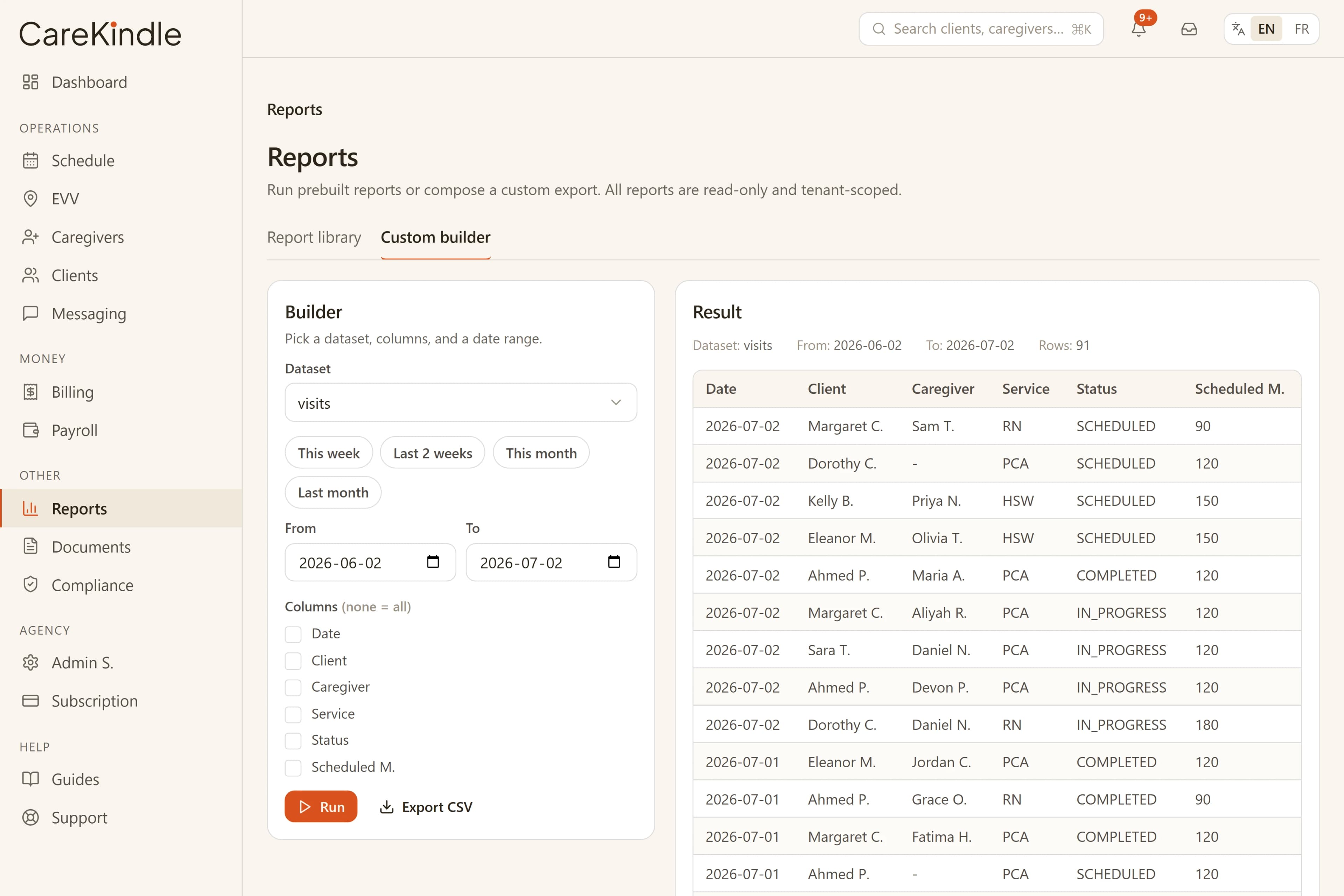Click Fatima H. caregiver cell
This screenshot has width=1344, height=896.
[x=942, y=836]
